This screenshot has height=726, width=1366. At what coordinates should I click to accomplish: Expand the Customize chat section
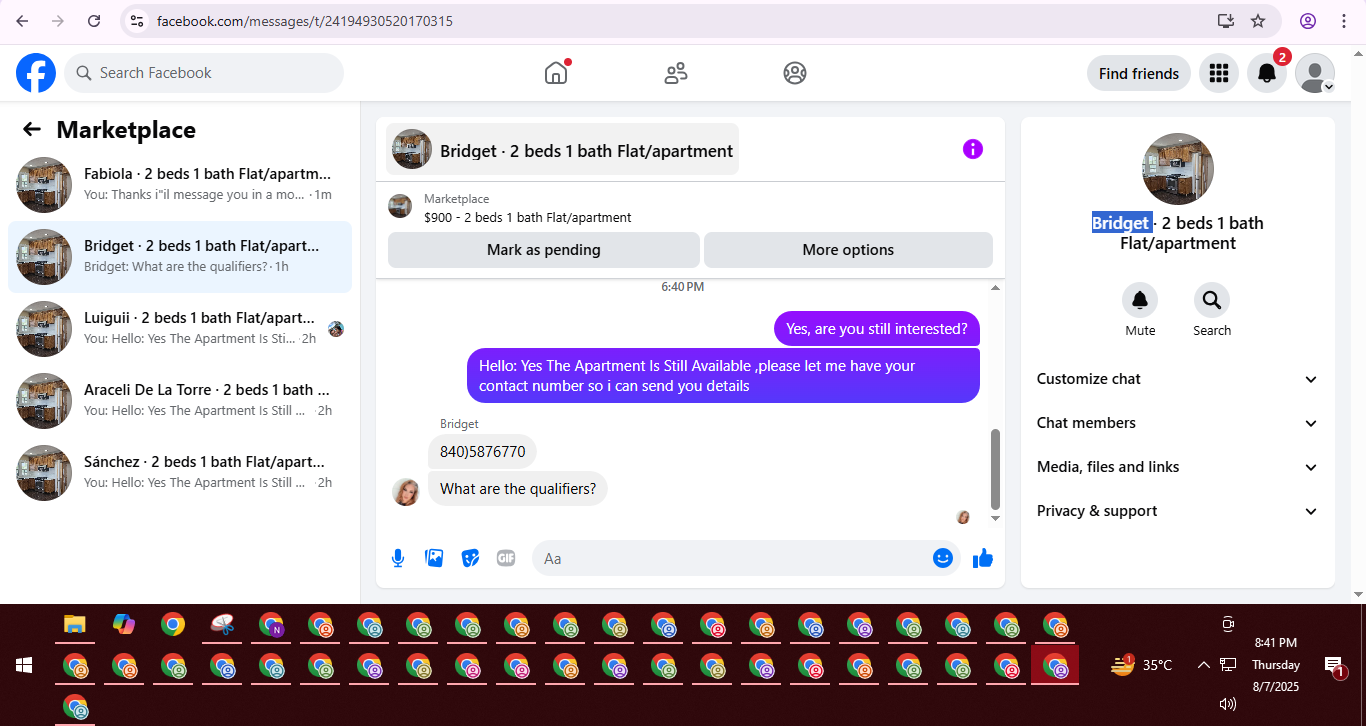tap(1178, 379)
